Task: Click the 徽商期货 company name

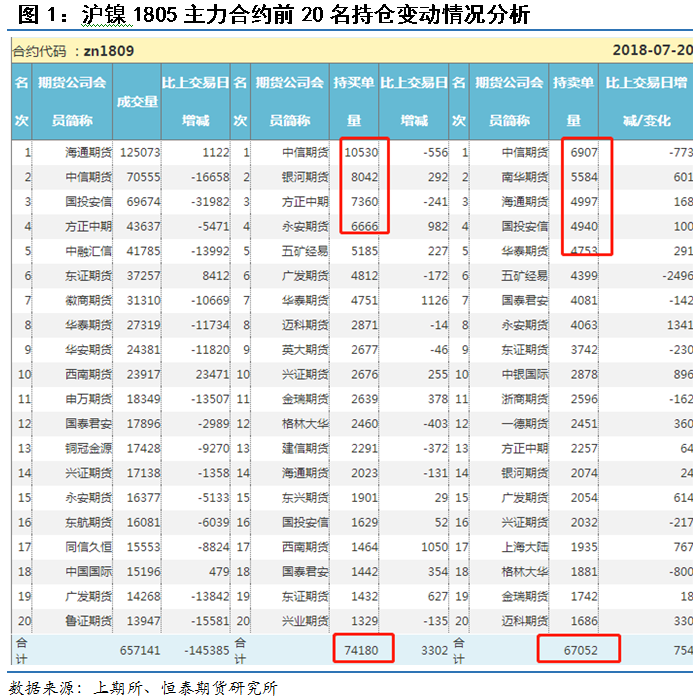Action: pos(88,300)
